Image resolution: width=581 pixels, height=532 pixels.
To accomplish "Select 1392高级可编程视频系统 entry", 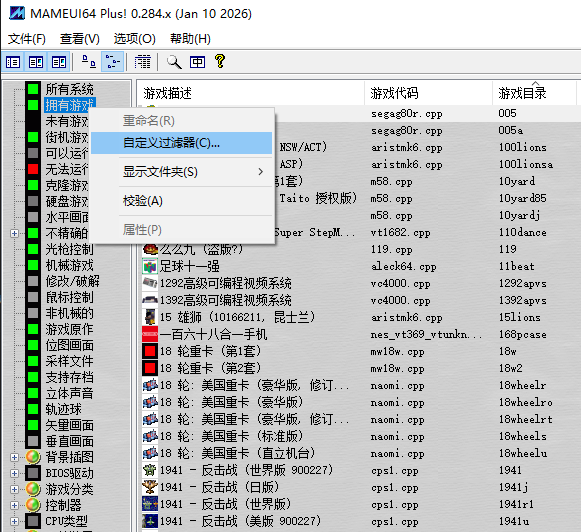I will pos(226,300).
